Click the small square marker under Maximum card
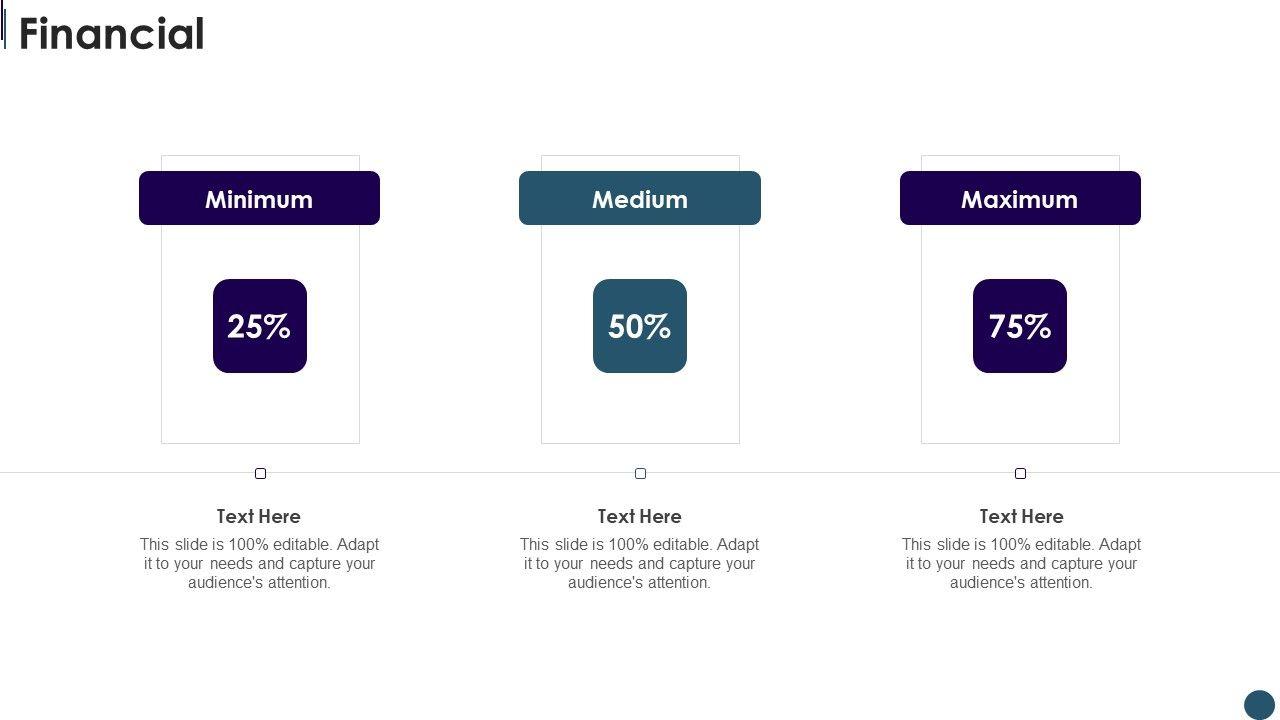This screenshot has width=1280, height=720. [x=1020, y=473]
